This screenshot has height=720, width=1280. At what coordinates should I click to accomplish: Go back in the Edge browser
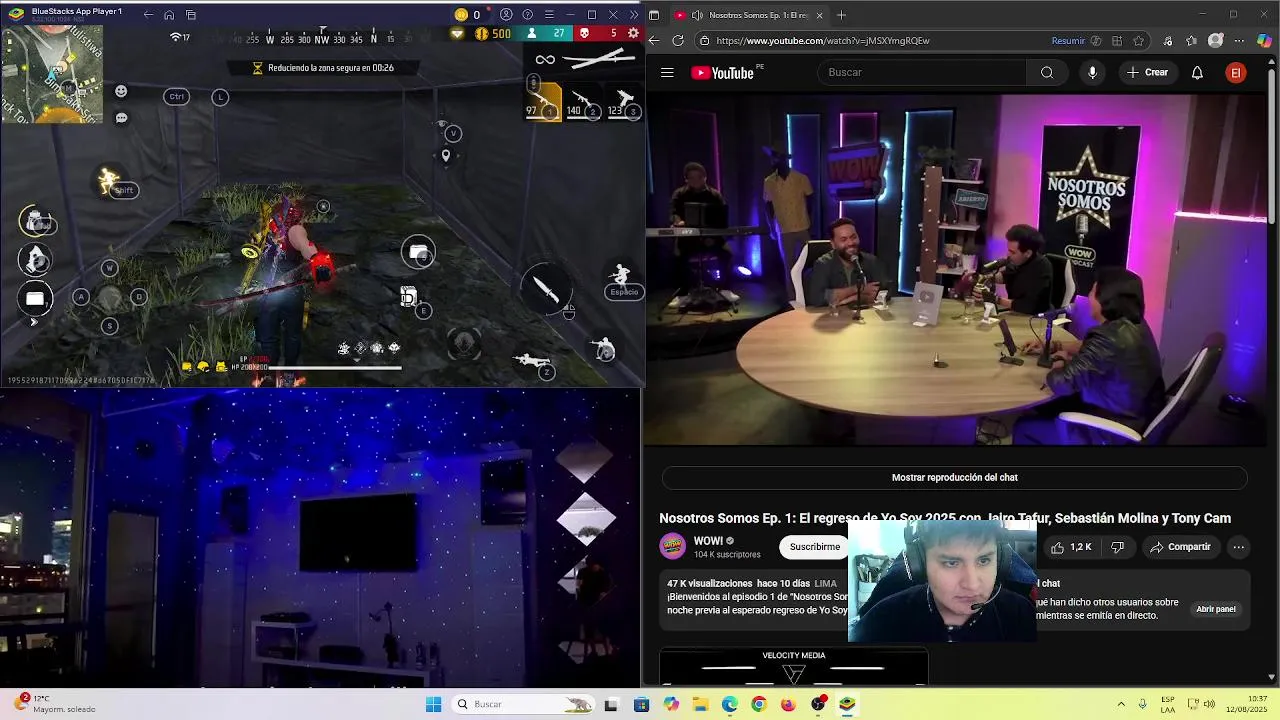(654, 41)
